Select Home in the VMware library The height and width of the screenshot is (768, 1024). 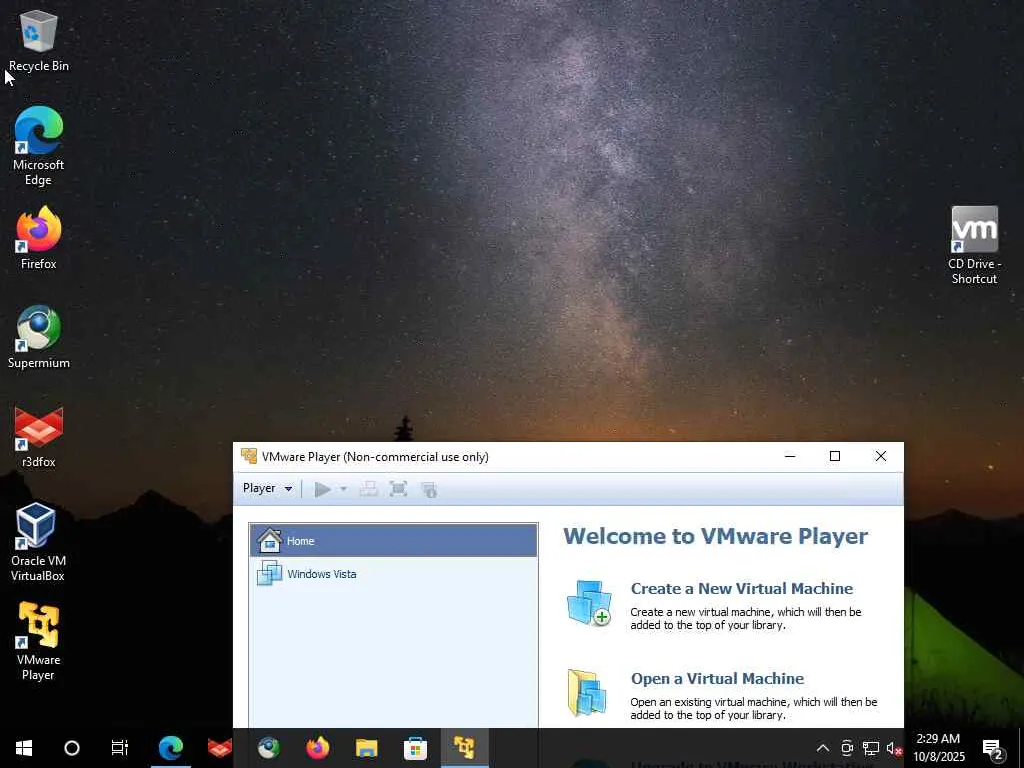pyautogui.click(x=394, y=541)
